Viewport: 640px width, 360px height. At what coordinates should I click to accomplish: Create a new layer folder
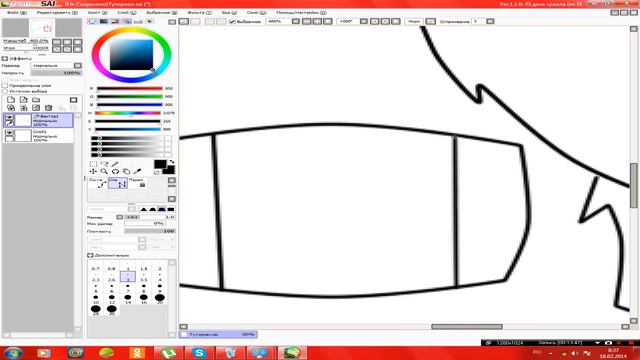tap(36, 100)
